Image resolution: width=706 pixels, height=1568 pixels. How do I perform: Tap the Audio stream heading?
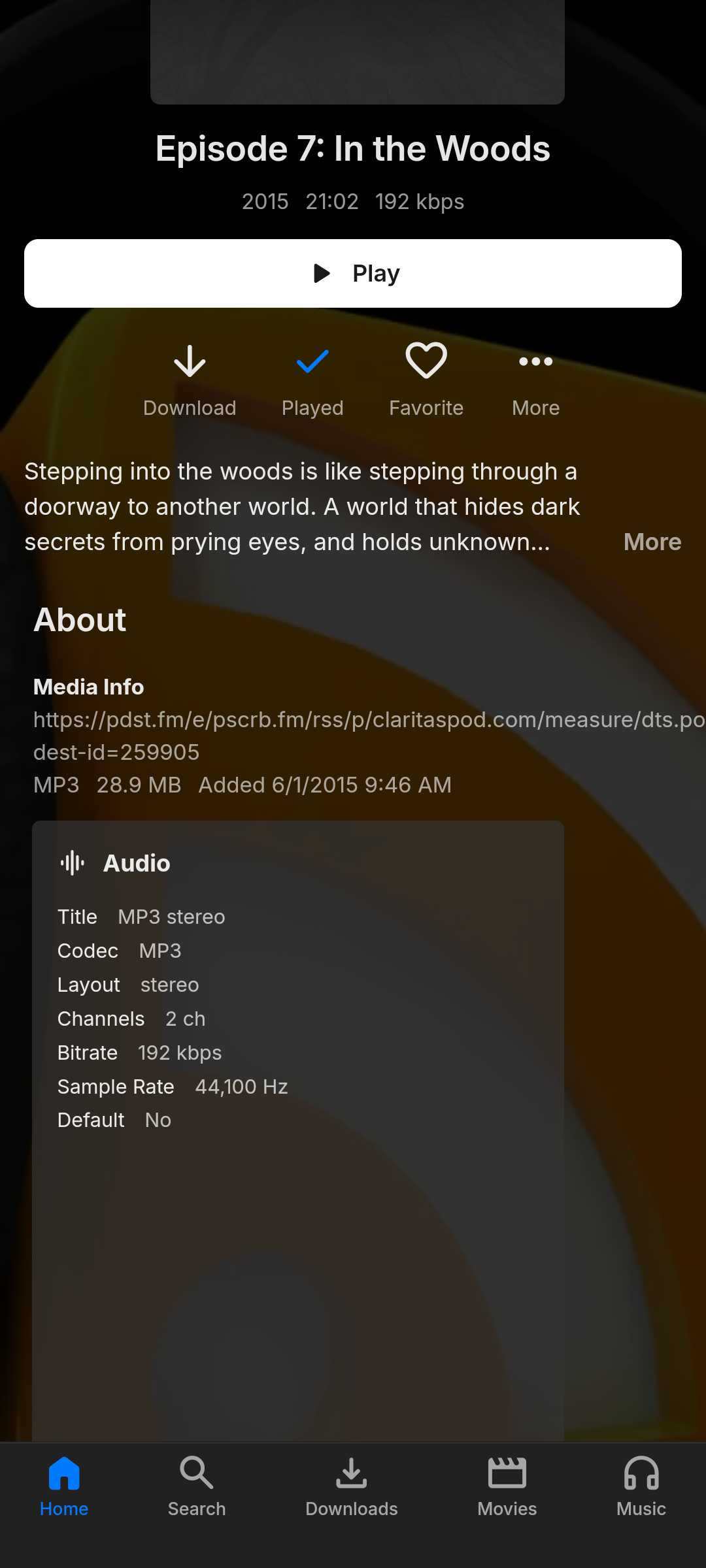tap(137, 864)
